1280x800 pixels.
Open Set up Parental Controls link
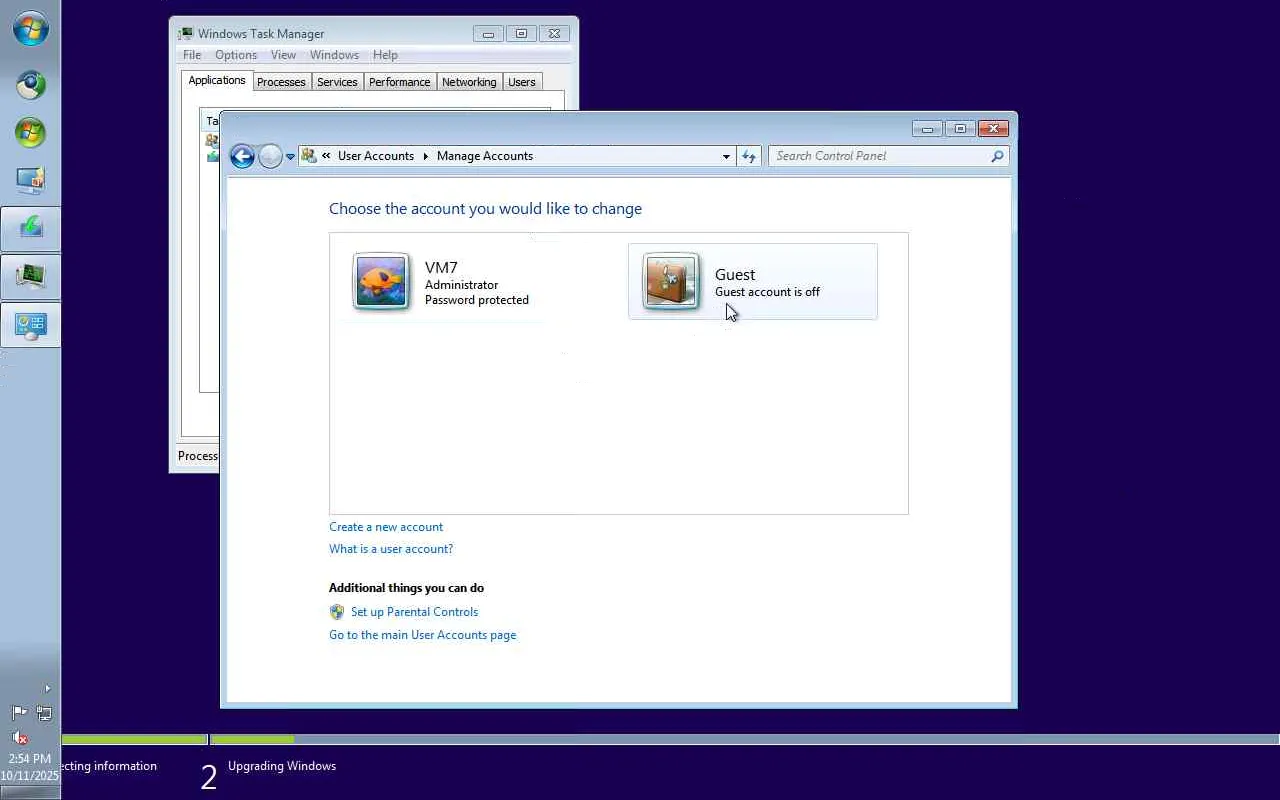coord(414,612)
